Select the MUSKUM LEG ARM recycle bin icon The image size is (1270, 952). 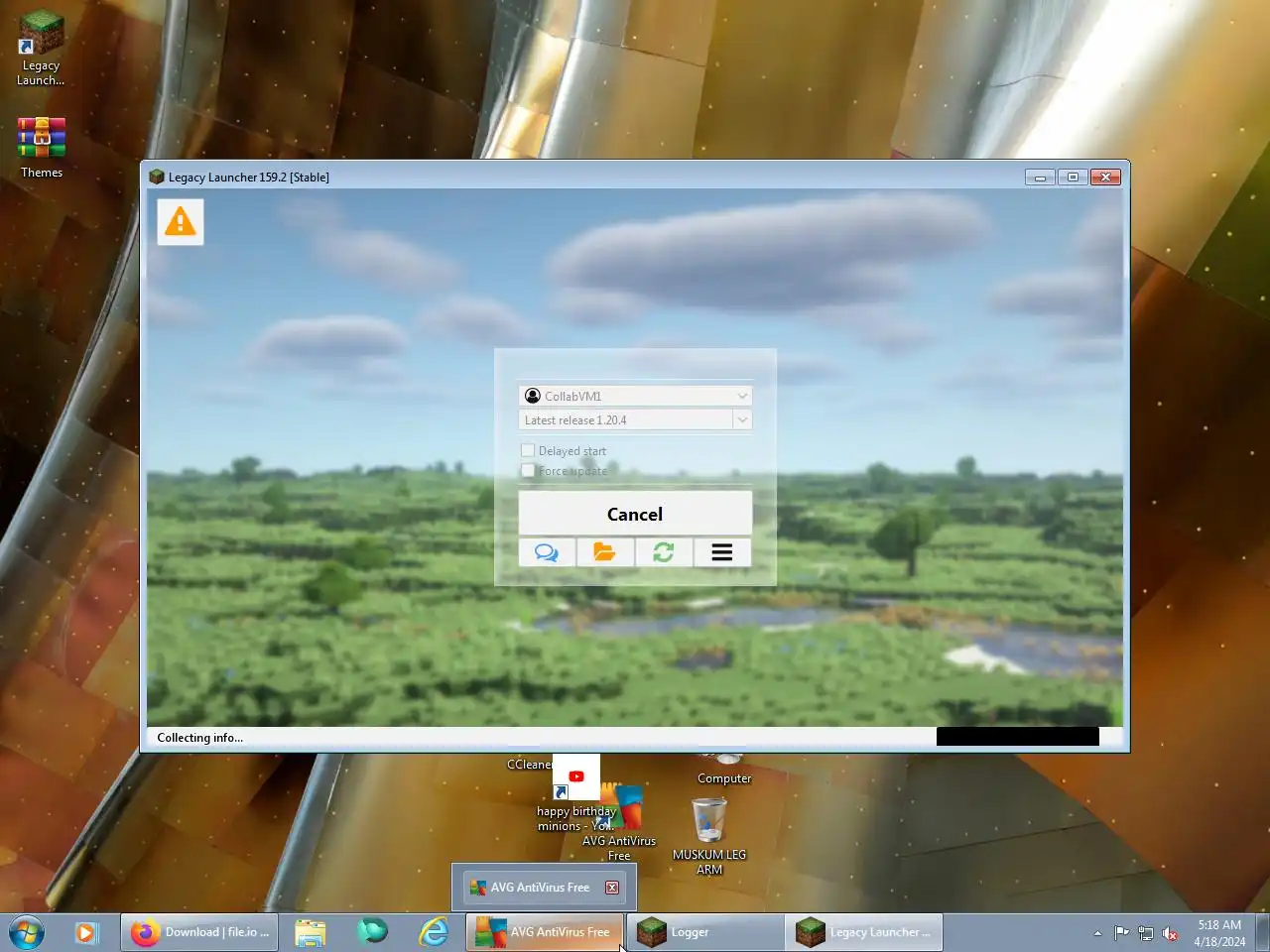point(709,836)
